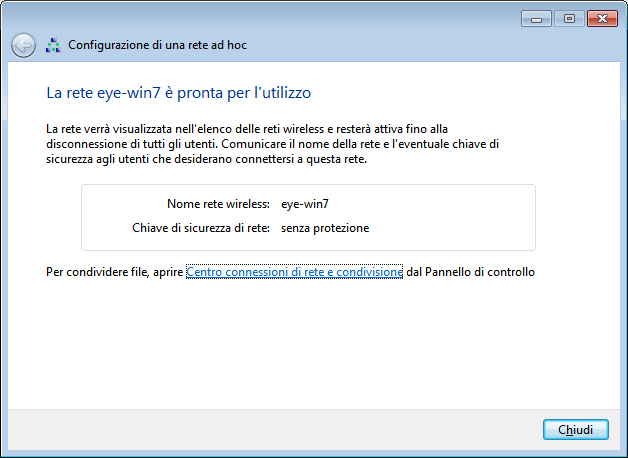628x458 pixels.
Task: Click the gray footer bar left of Chiudi
Action: click(x=272, y=430)
